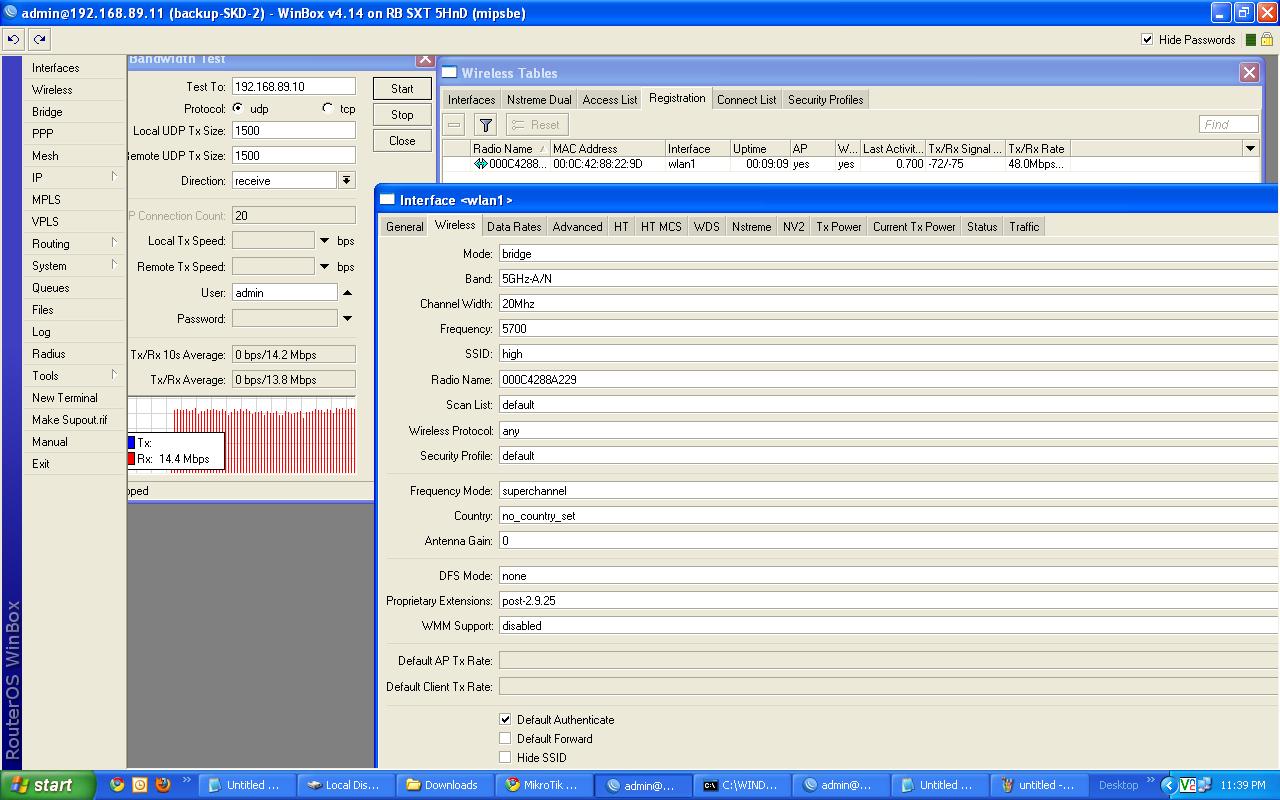Open the Direction dropdown in Bandwidth Test
Viewport: 1280px width, 800px height.
pos(347,181)
